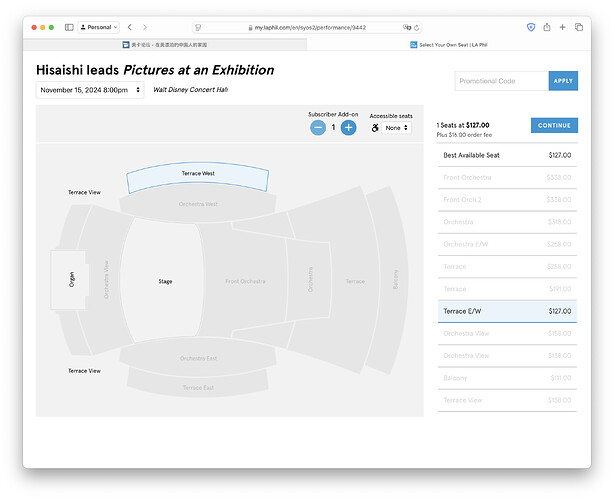Open the performance date dropdown
Screen dimensions: 615x500
[90, 90]
